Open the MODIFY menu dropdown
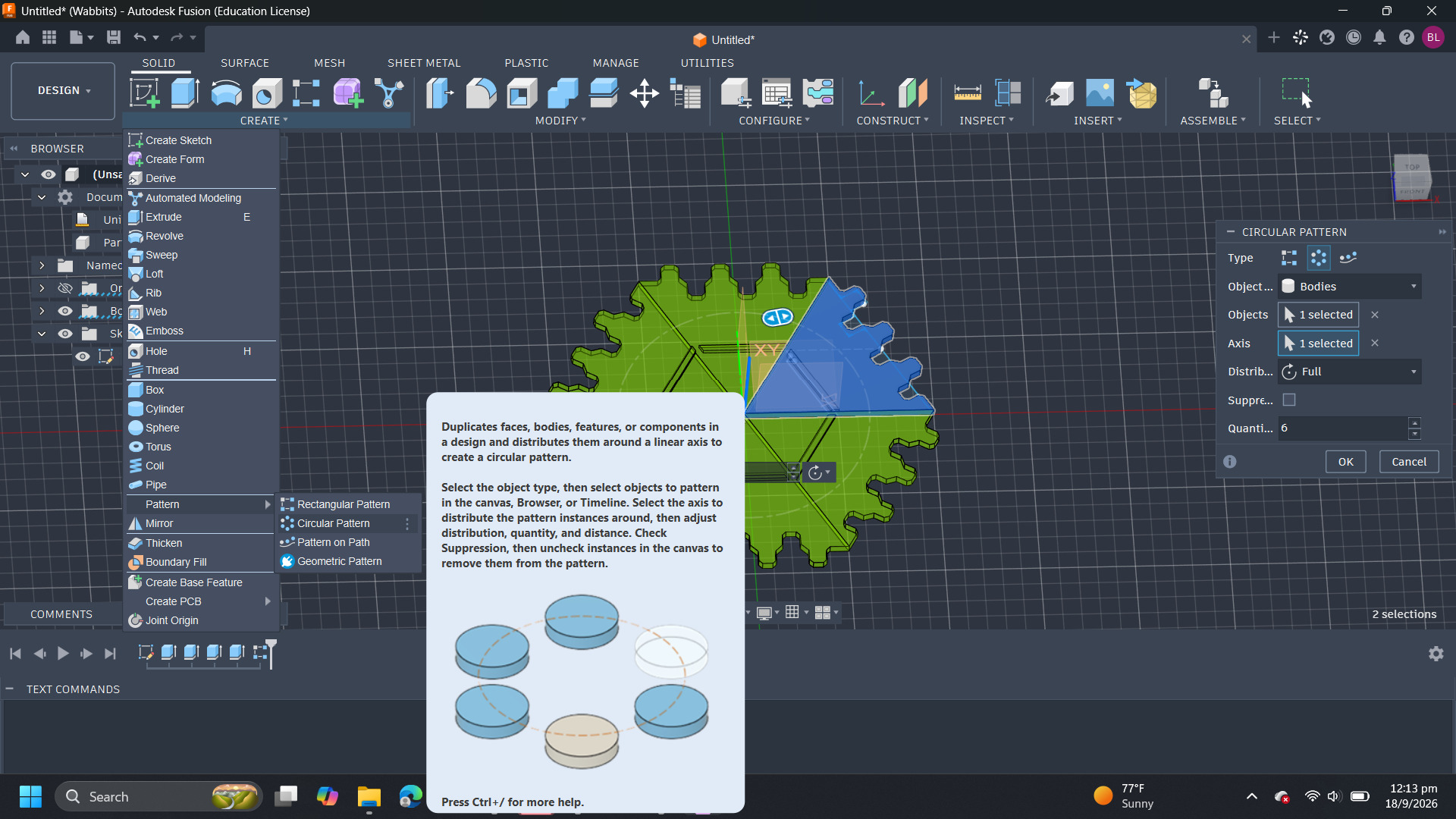 pyautogui.click(x=560, y=121)
